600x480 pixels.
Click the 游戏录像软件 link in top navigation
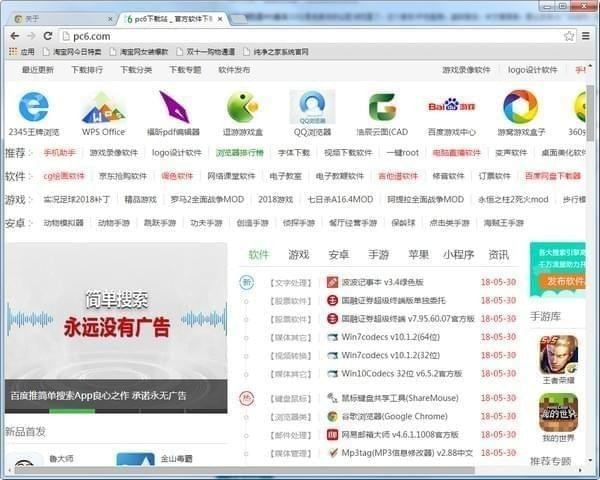click(x=466, y=70)
